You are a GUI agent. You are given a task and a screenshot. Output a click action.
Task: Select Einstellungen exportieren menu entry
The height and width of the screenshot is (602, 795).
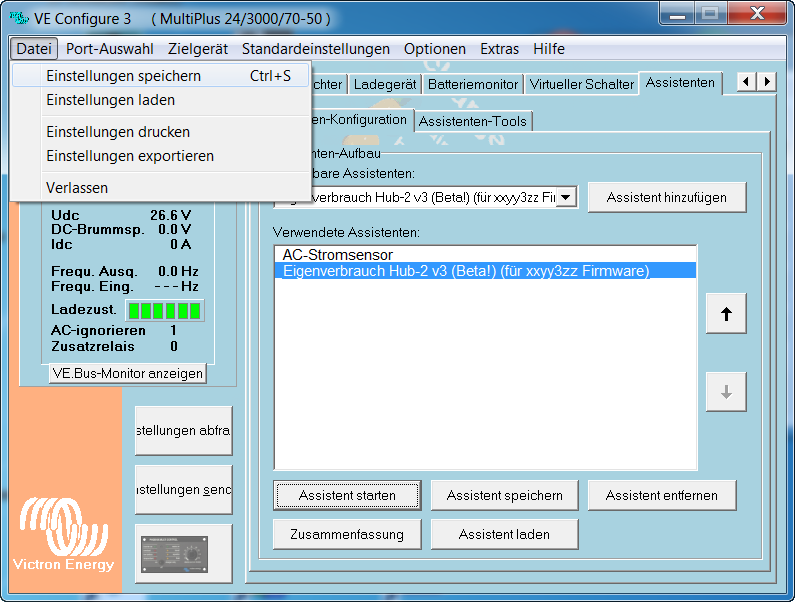pyautogui.click(x=130, y=156)
